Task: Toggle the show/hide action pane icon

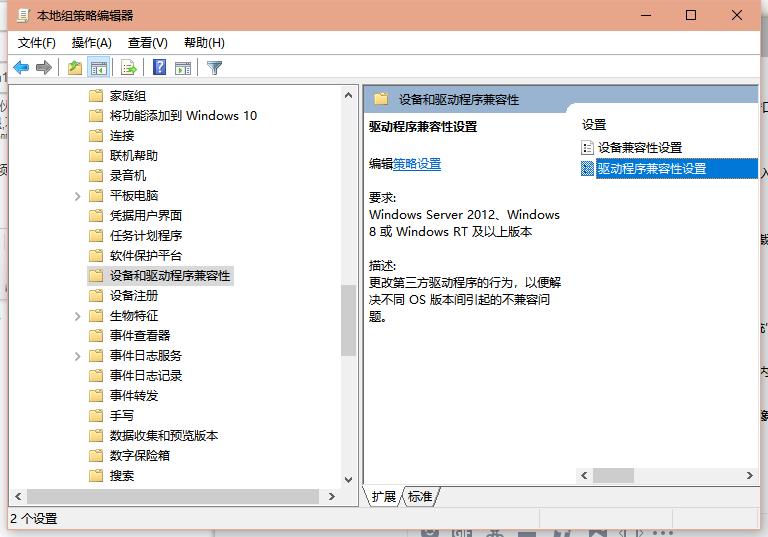Action: click(183, 68)
